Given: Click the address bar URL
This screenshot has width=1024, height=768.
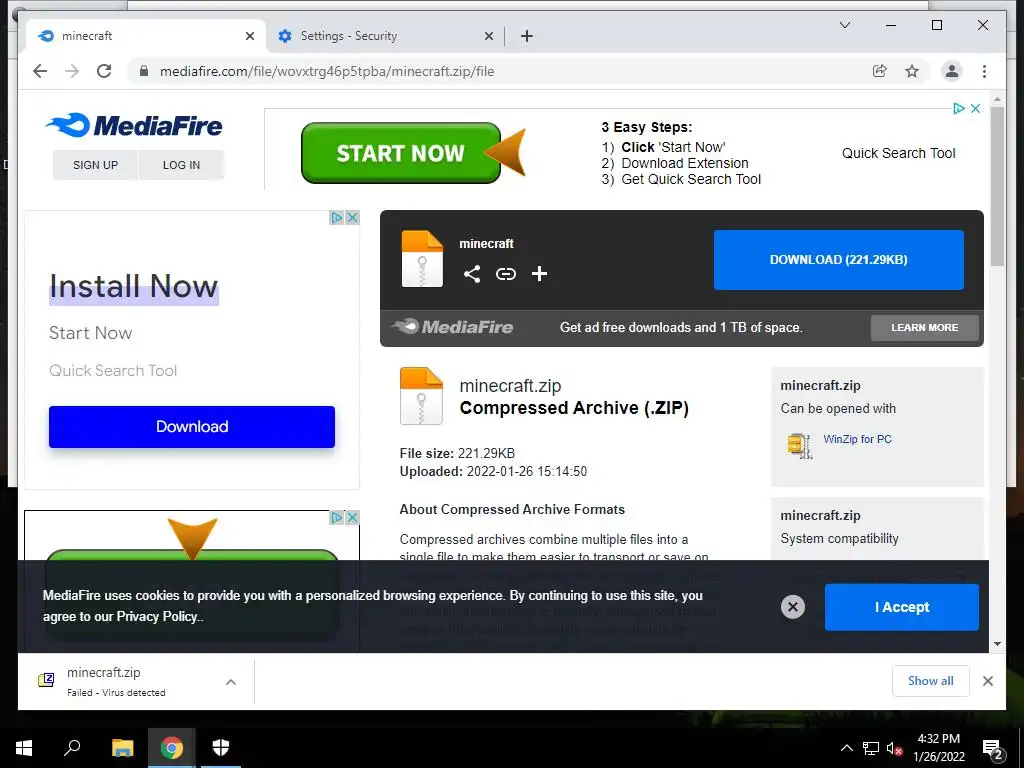Looking at the screenshot, I should pyautogui.click(x=327, y=71).
